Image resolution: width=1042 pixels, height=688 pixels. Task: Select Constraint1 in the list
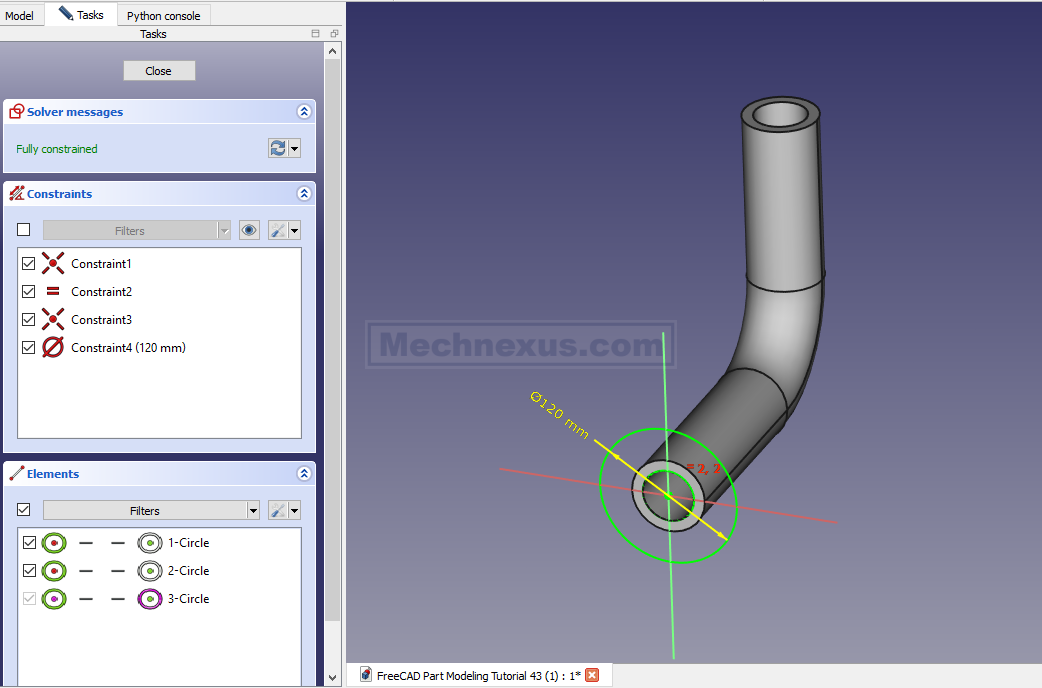pos(102,264)
